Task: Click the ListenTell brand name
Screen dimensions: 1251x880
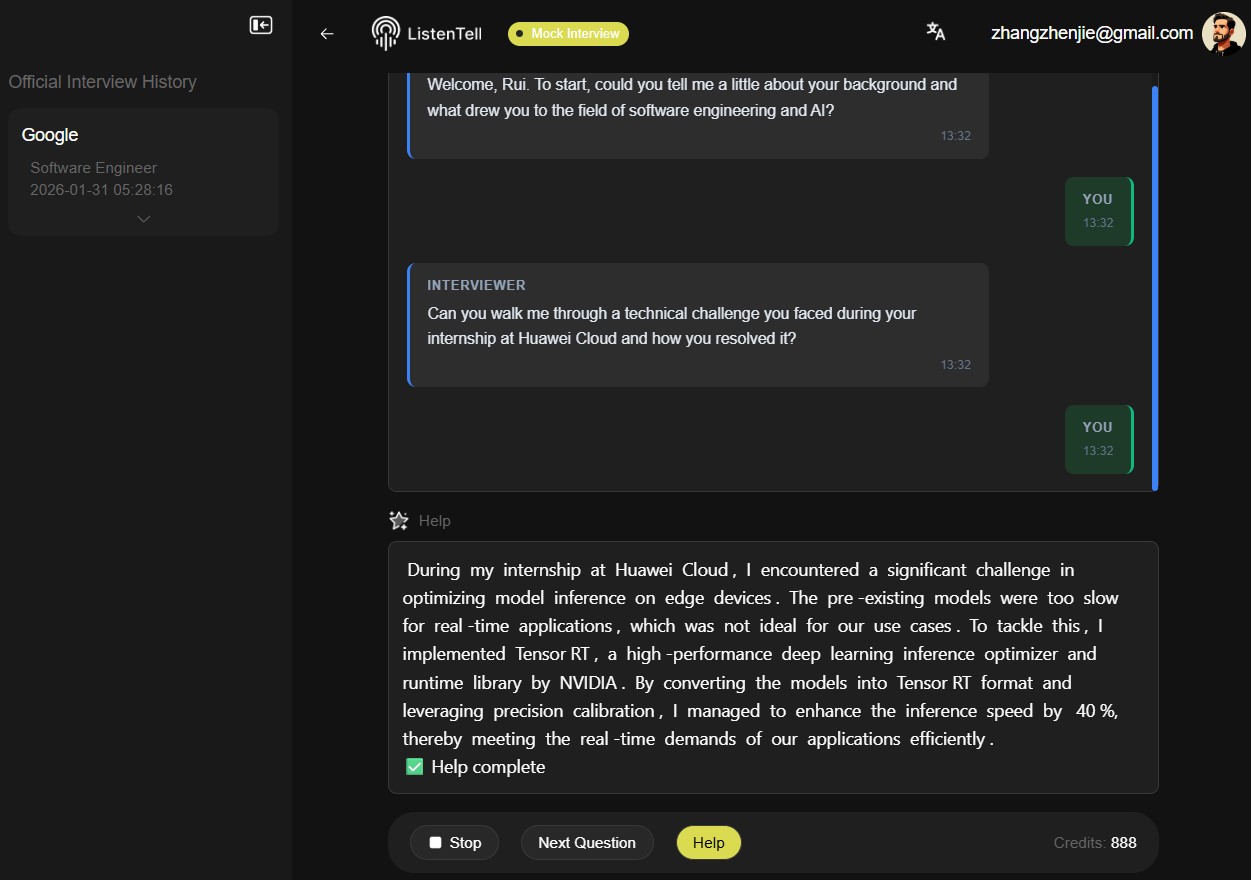Action: [x=444, y=33]
